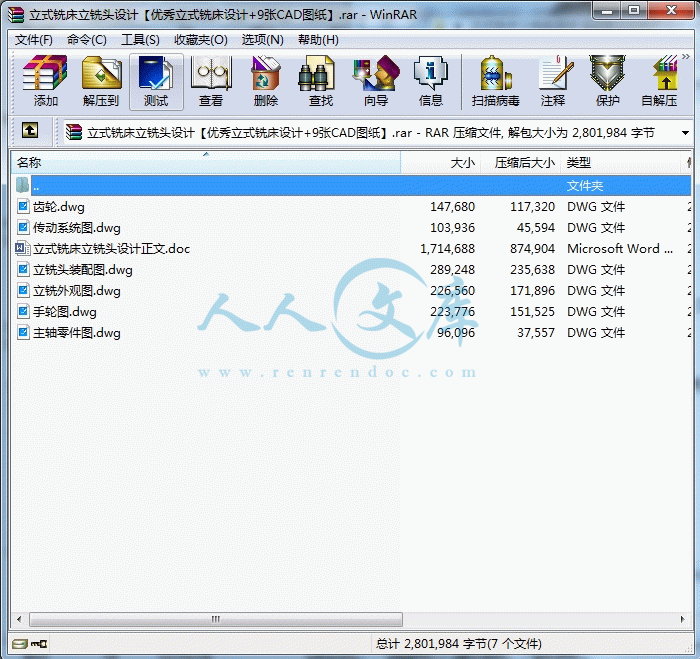Click the Word icon of the .doc file
The width and height of the screenshot is (700, 659).
point(22,248)
